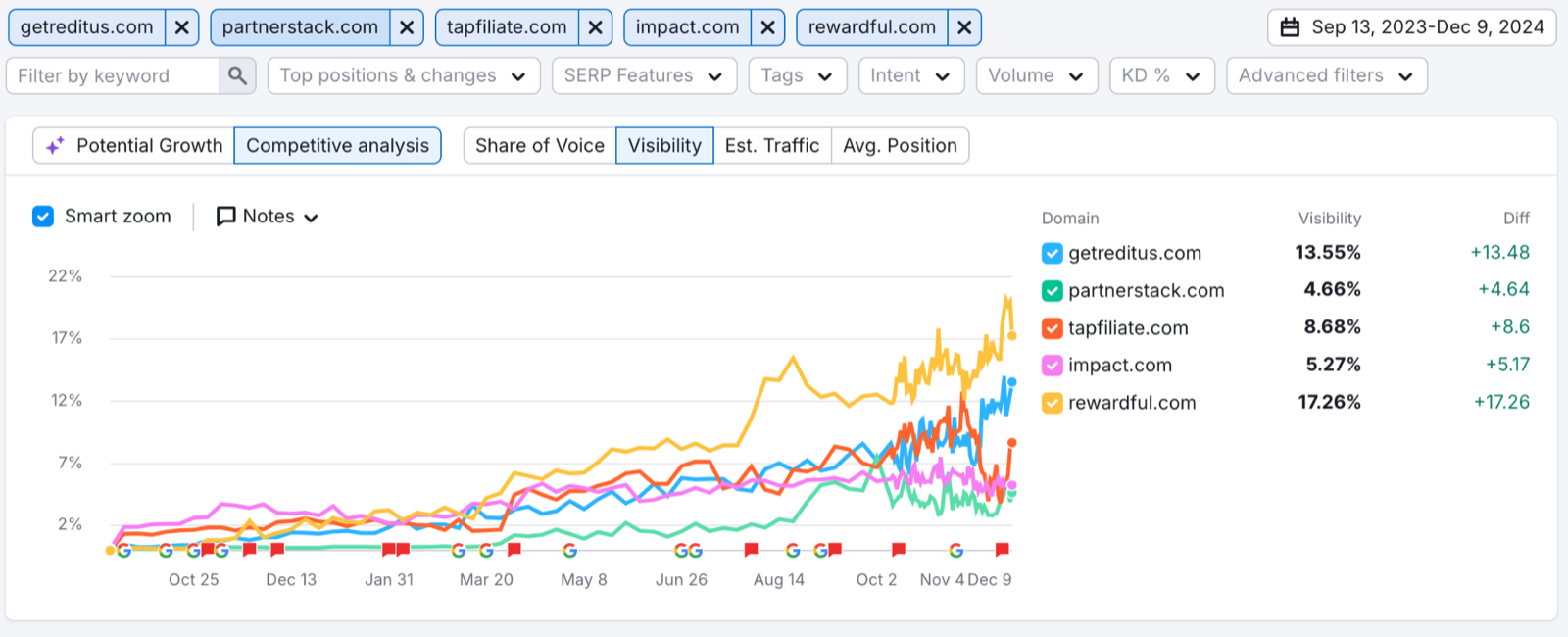Remove getreditus.com domain chip
Screen dimensions: 1568x637
181,27
